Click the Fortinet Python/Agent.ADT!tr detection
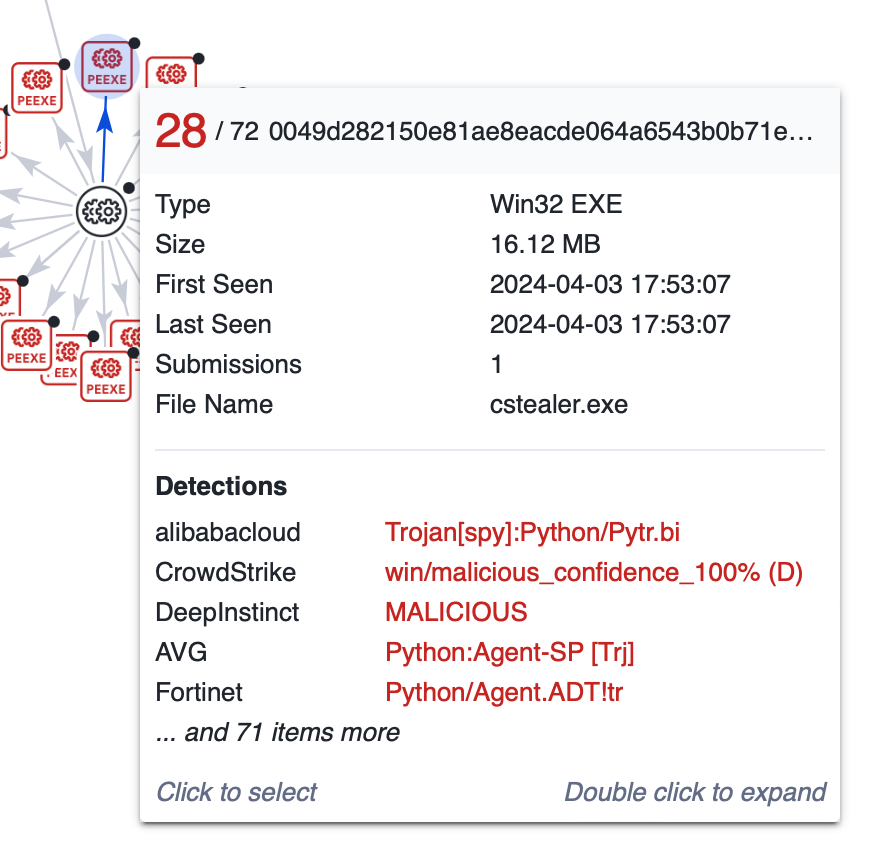Image resolution: width=872 pixels, height=848 pixels. pyautogui.click(x=504, y=691)
